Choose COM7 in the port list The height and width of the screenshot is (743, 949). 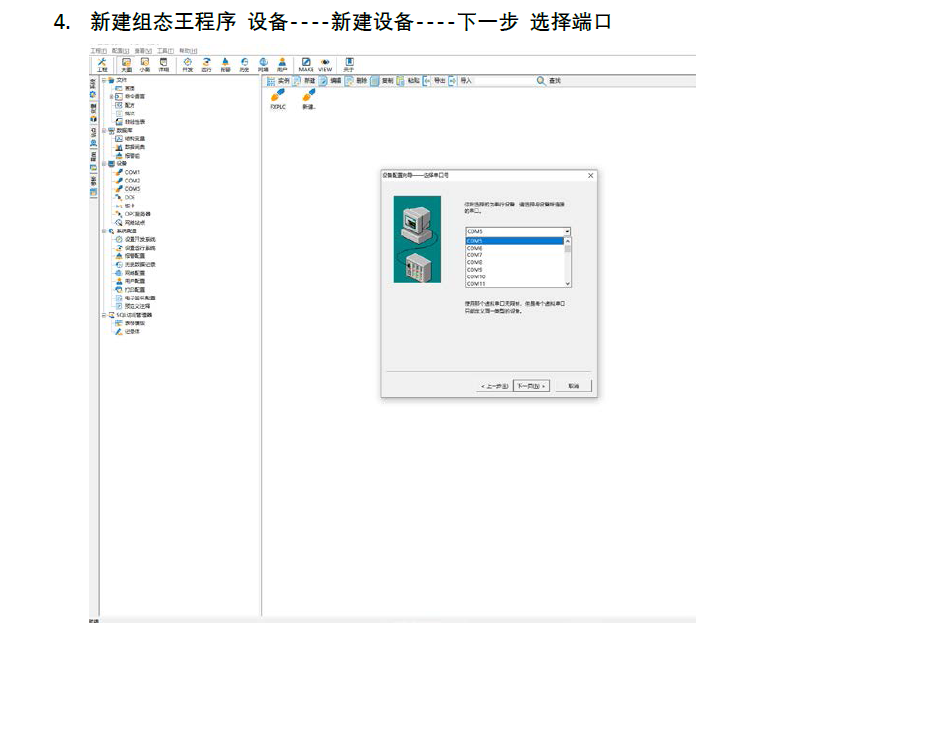475,255
